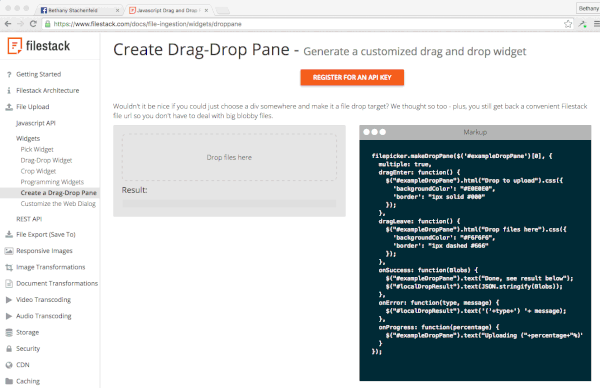Viewport: 600px width, 388px height.
Task: Open the Getting Started section
Action: (x=38, y=74)
